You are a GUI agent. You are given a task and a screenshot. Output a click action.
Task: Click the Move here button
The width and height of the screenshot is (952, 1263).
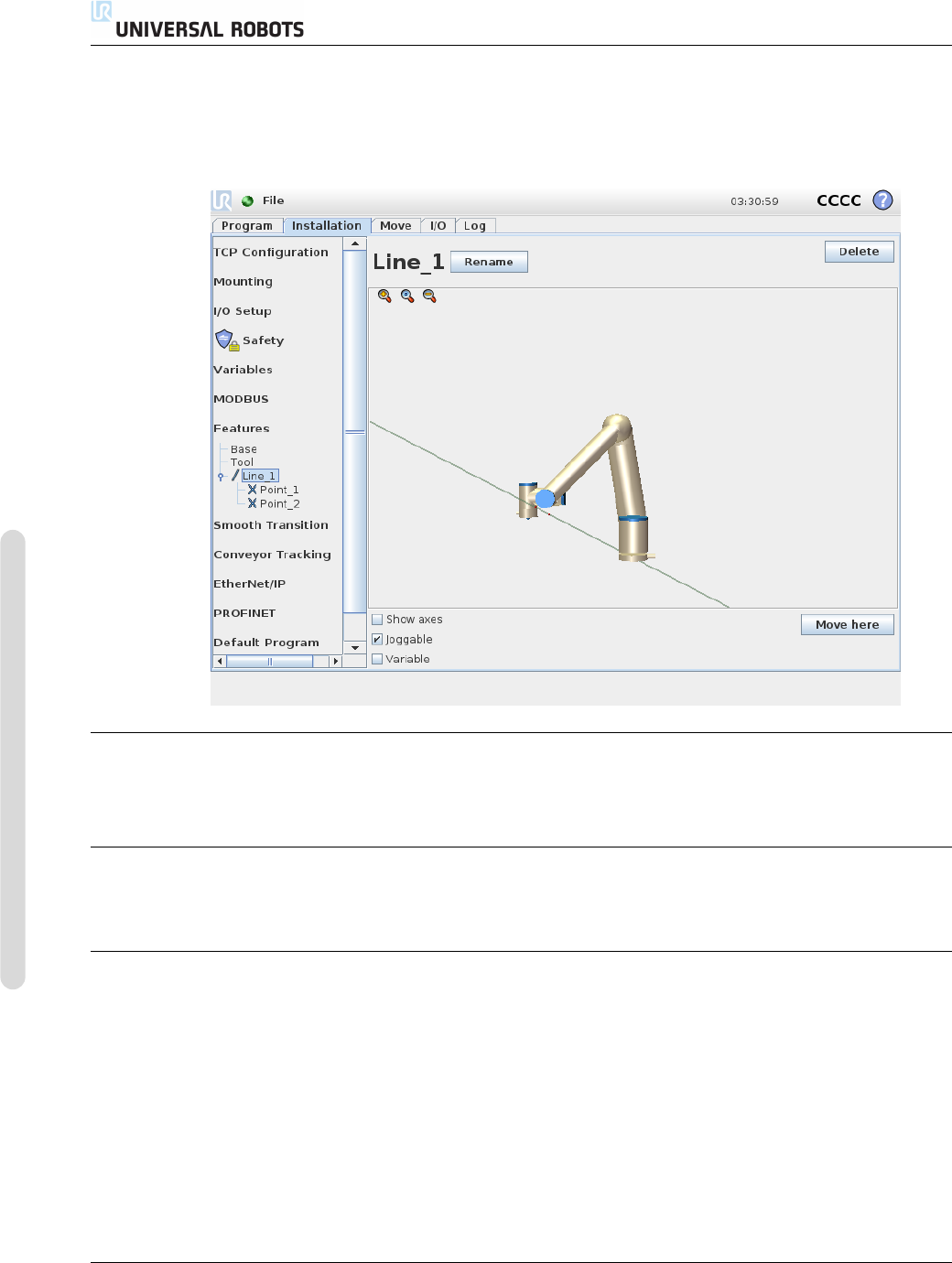point(848,625)
